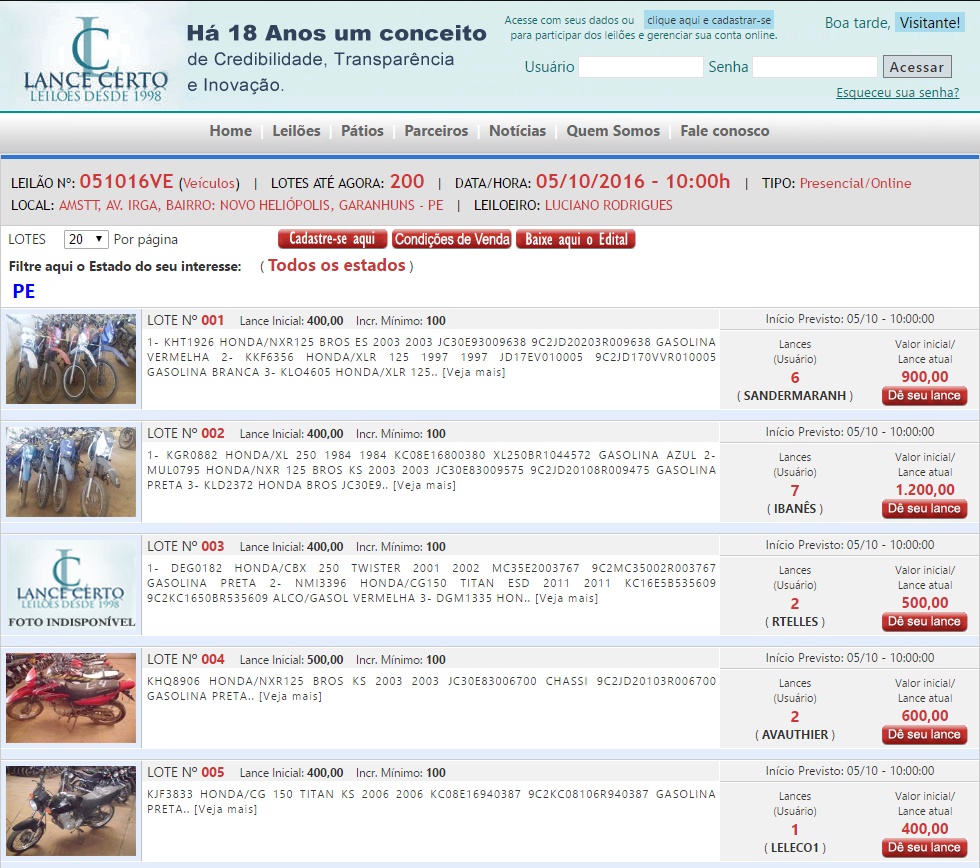Click the LOTE Nº 002 title
This screenshot has width=980, height=868.
click(186, 434)
